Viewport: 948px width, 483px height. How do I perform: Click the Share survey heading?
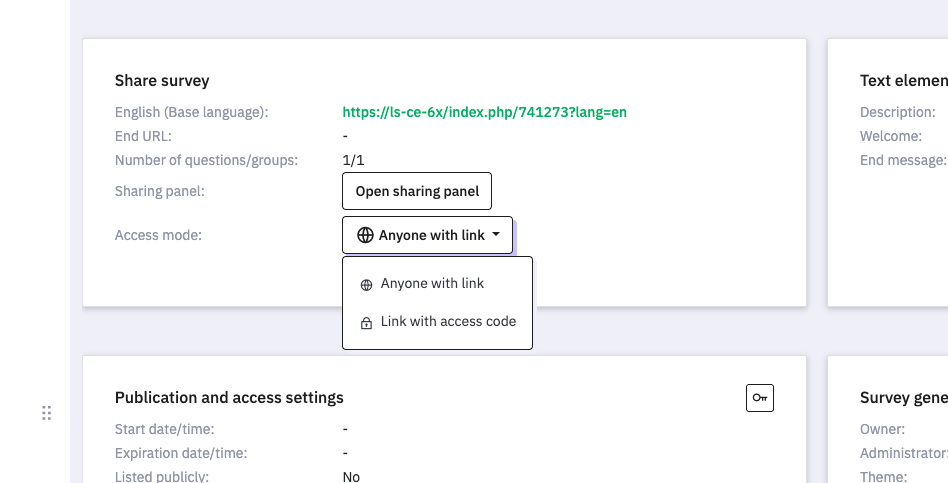click(x=162, y=81)
